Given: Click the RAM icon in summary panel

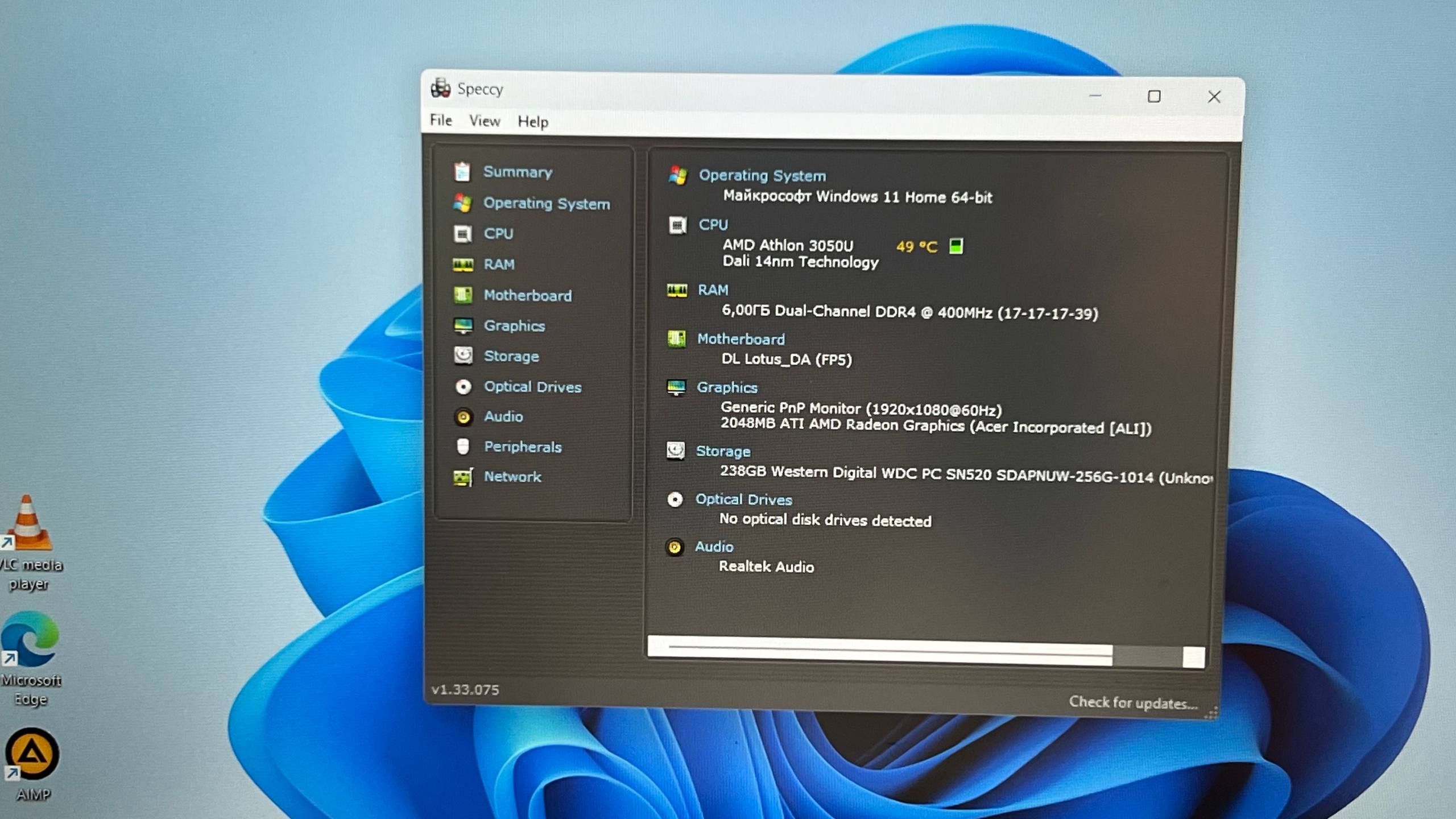Looking at the screenshot, I should tap(677, 291).
